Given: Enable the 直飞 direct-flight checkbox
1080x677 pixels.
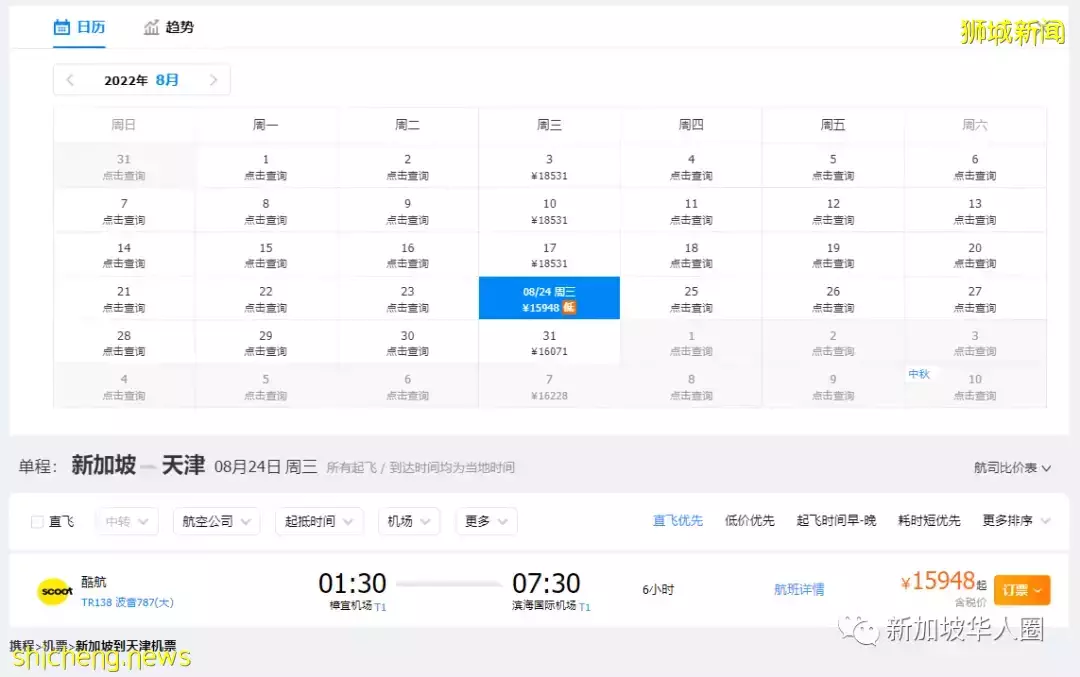Looking at the screenshot, I should (x=35, y=521).
